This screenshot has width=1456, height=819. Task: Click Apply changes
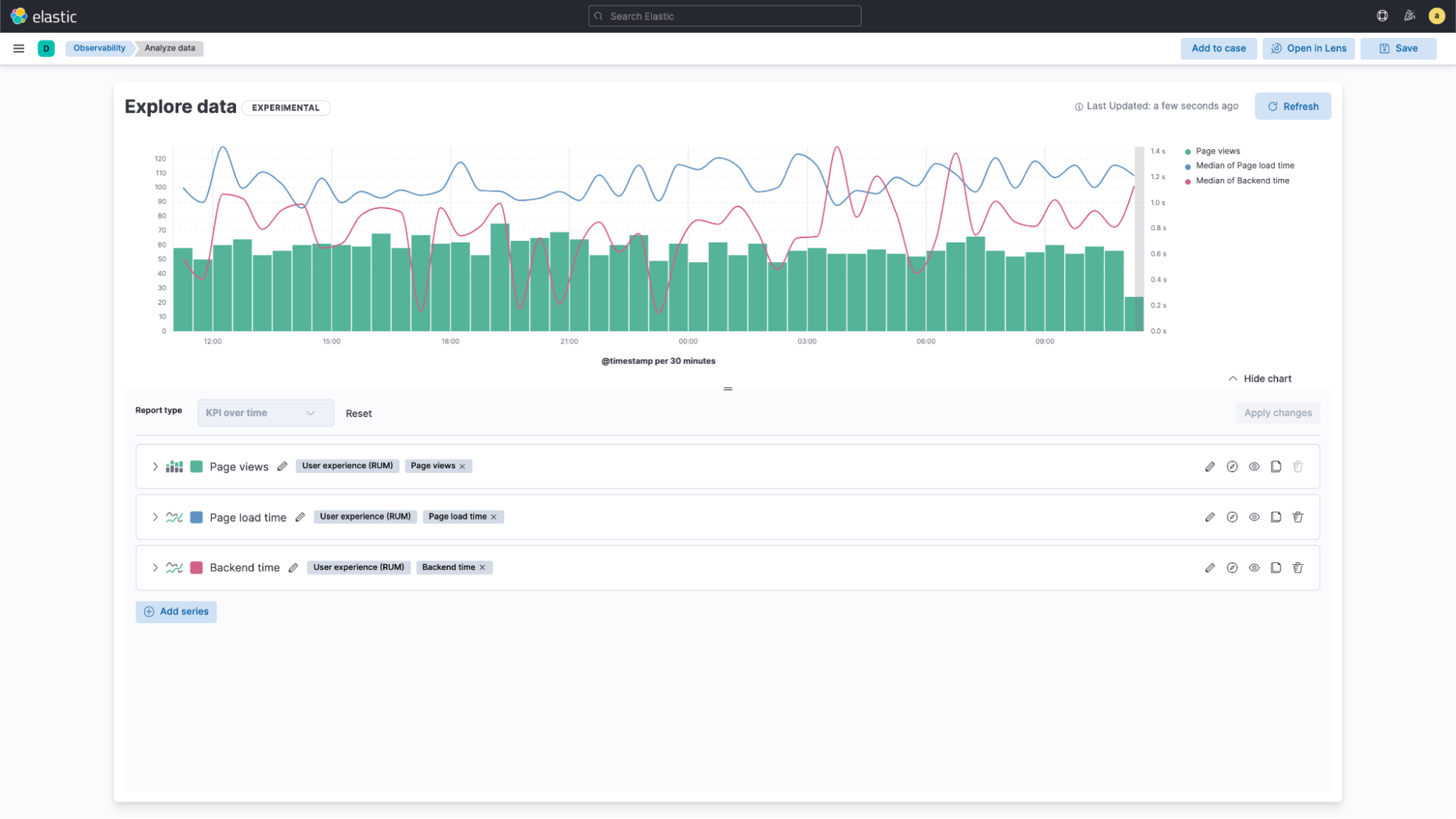click(1278, 413)
